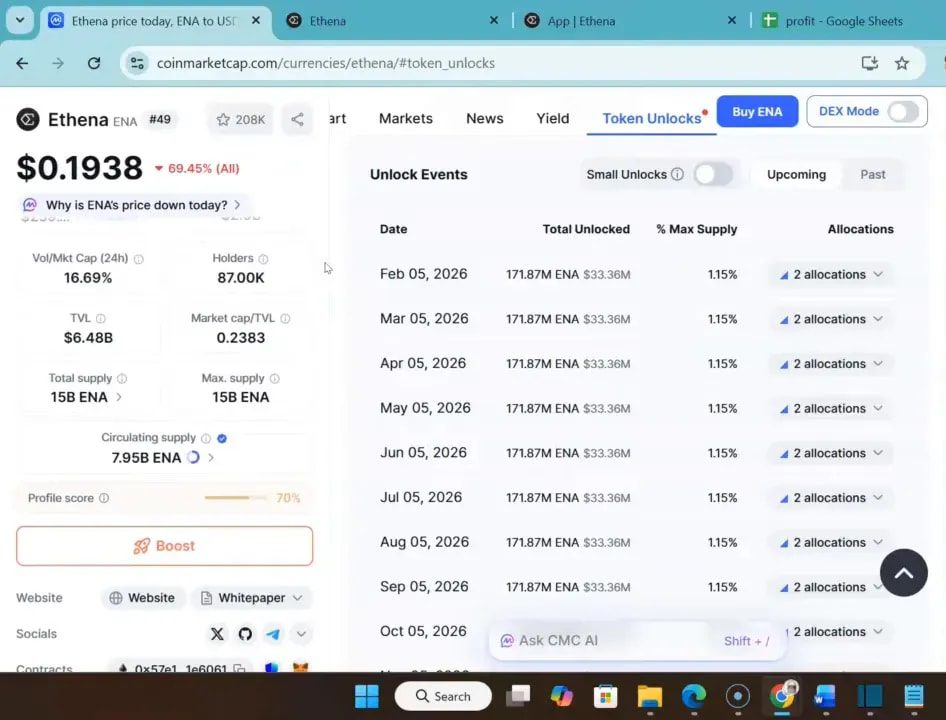Click the share icon next to Ethena
Screen dimensions: 946x720
coord(297,118)
